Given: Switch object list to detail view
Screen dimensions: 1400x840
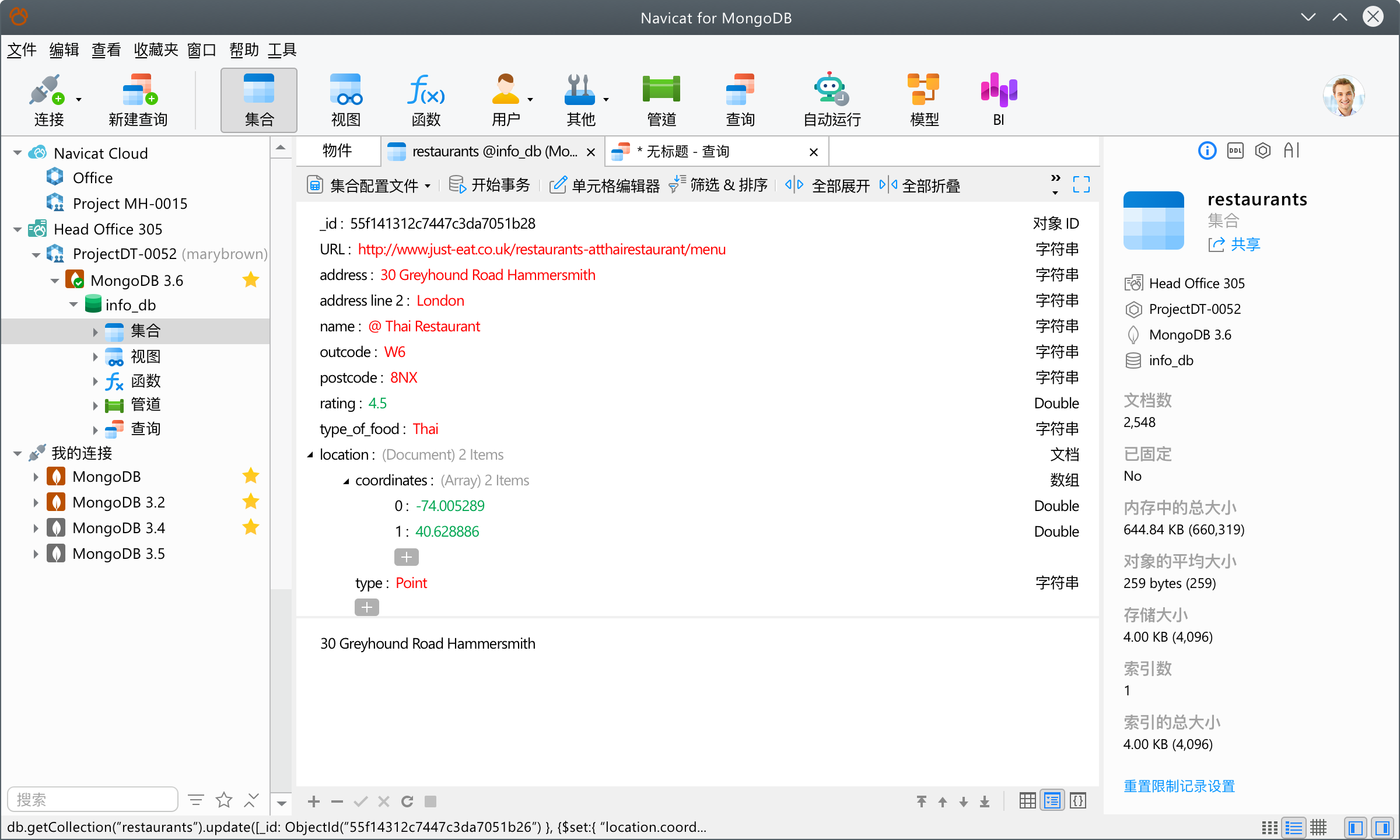Looking at the screenshot, I should tap(1318, 828).
